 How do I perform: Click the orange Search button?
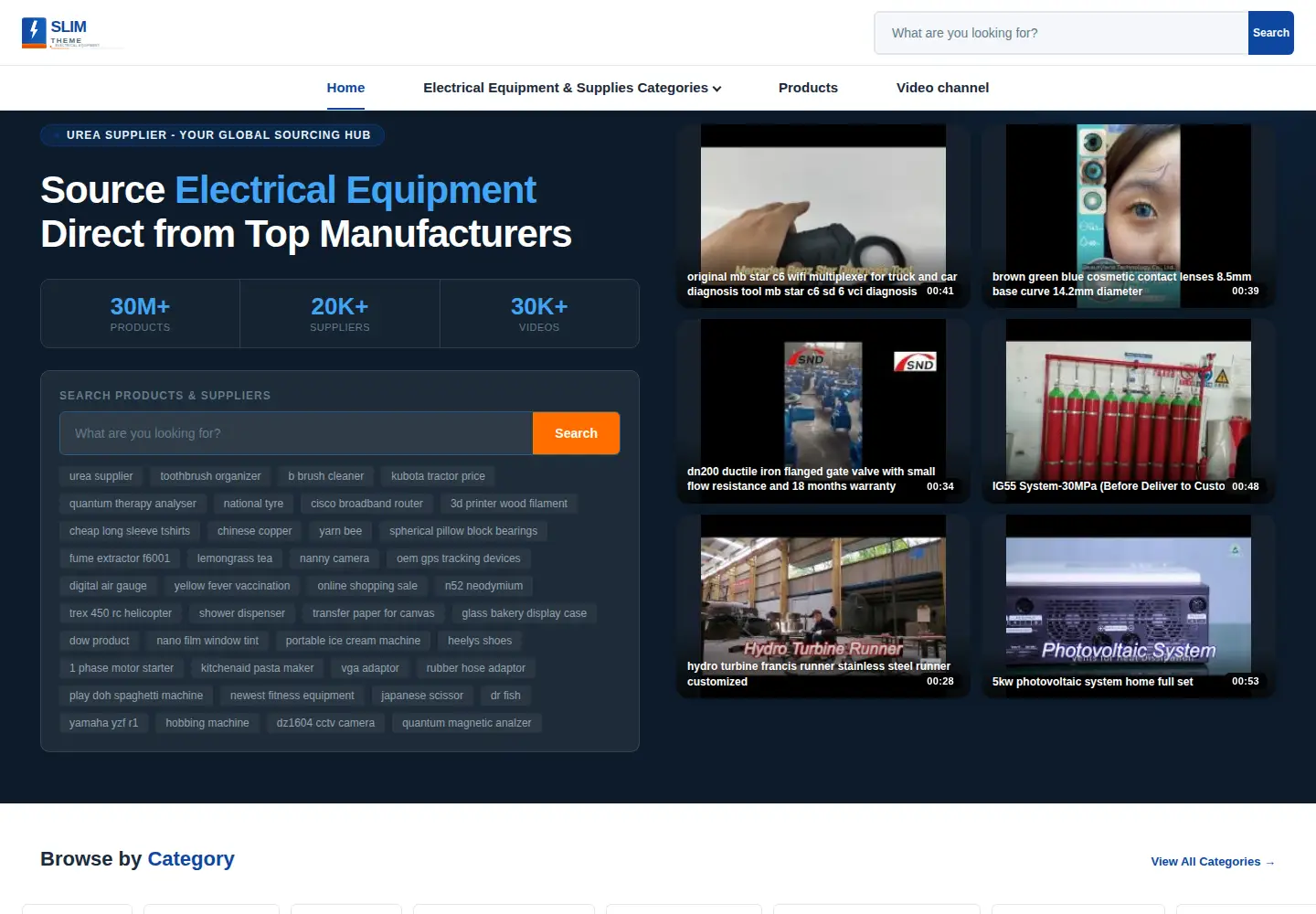(x=576, y=433)
